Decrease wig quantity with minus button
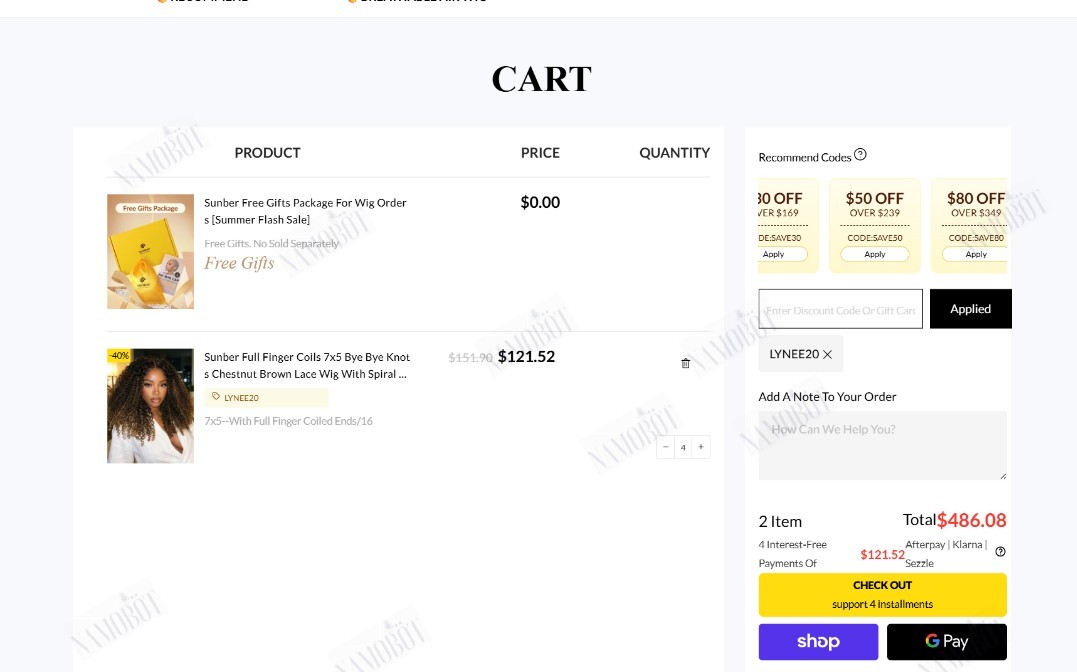Image resolution: width=1077 pixels, height=672 pixels. pyautogui.click(x=666, y=447)
